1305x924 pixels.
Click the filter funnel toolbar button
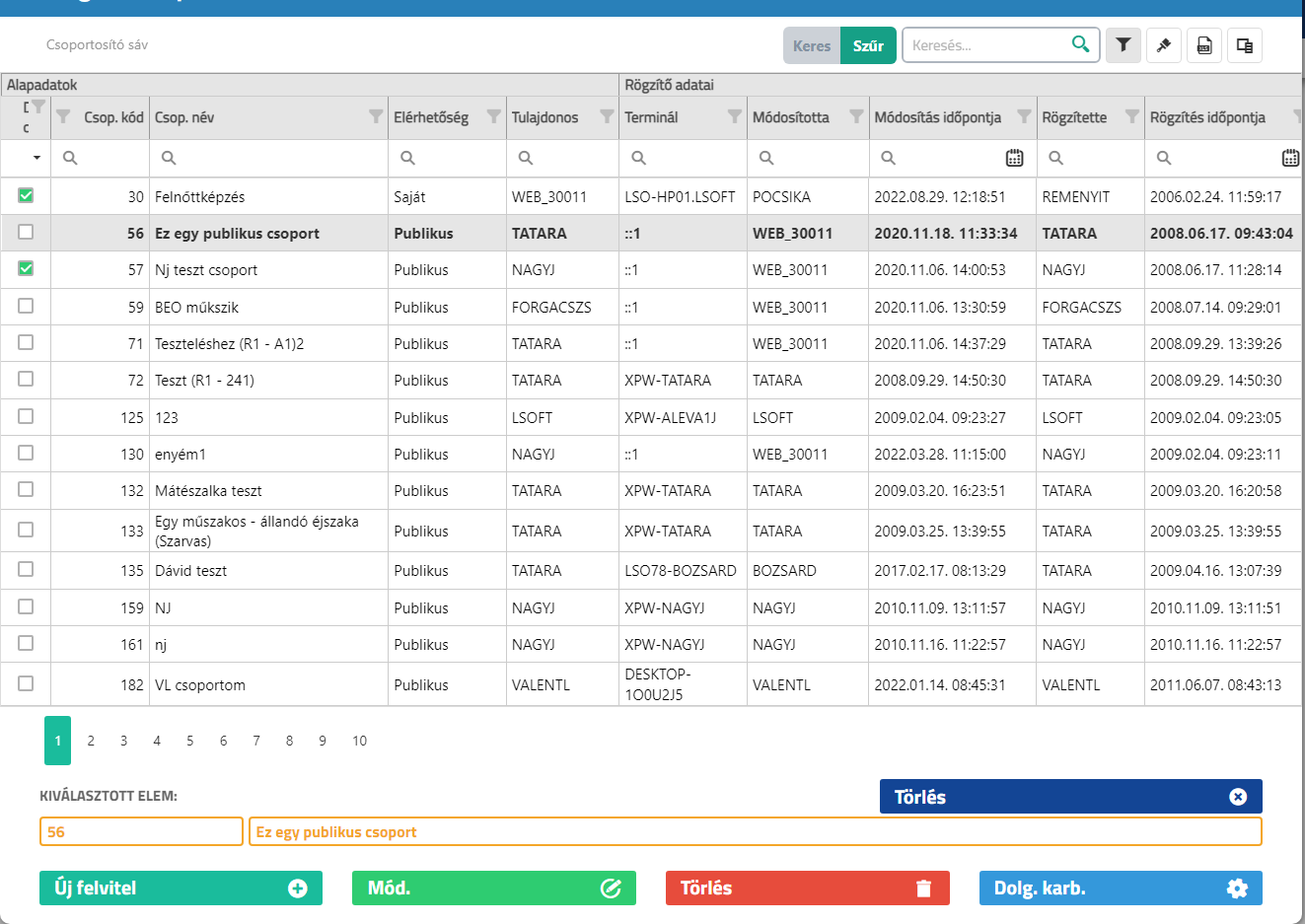click(x=1124, y=45)
